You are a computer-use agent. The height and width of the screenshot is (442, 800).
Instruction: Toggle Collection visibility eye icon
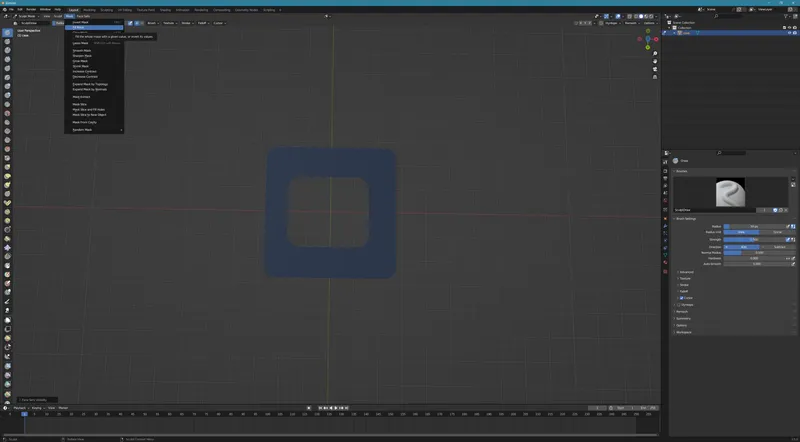coord(789,28)
